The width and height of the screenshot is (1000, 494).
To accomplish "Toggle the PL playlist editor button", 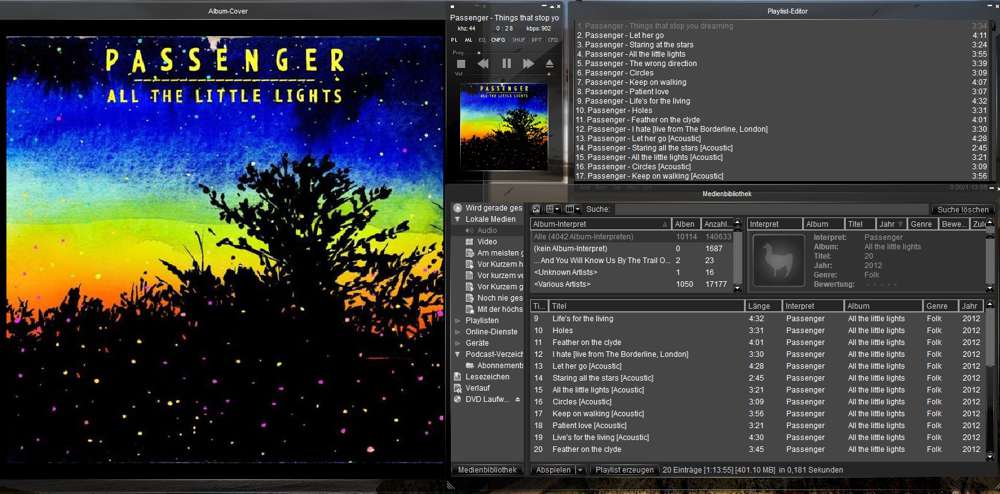I will point(455,40).
